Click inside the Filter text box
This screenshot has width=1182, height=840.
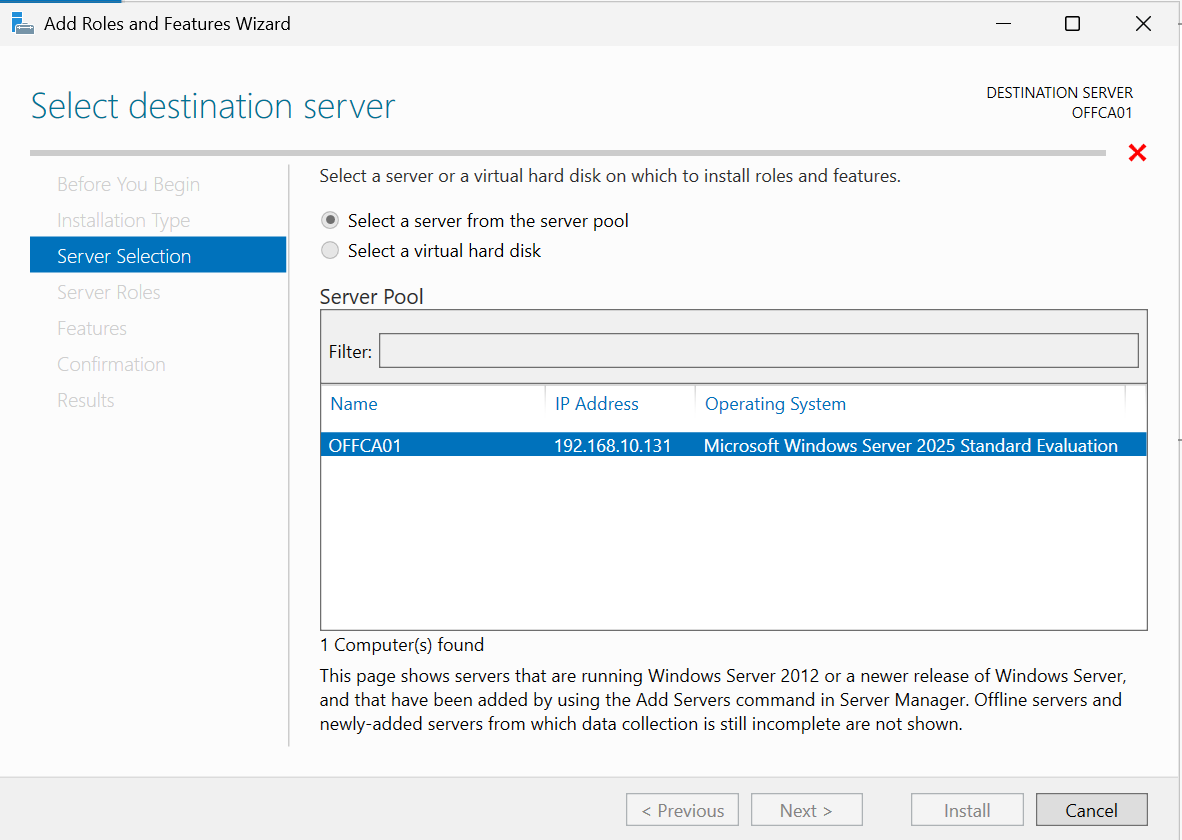point(758,351)
